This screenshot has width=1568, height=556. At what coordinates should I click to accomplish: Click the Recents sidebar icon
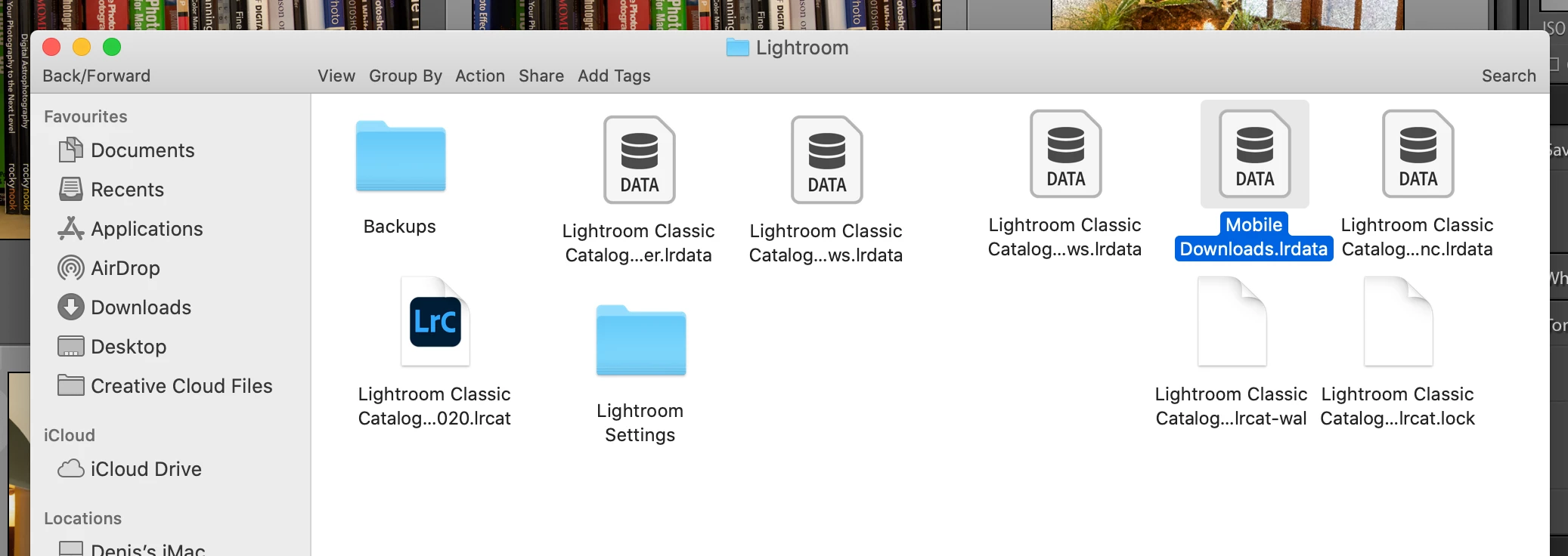tap(71, 190)
